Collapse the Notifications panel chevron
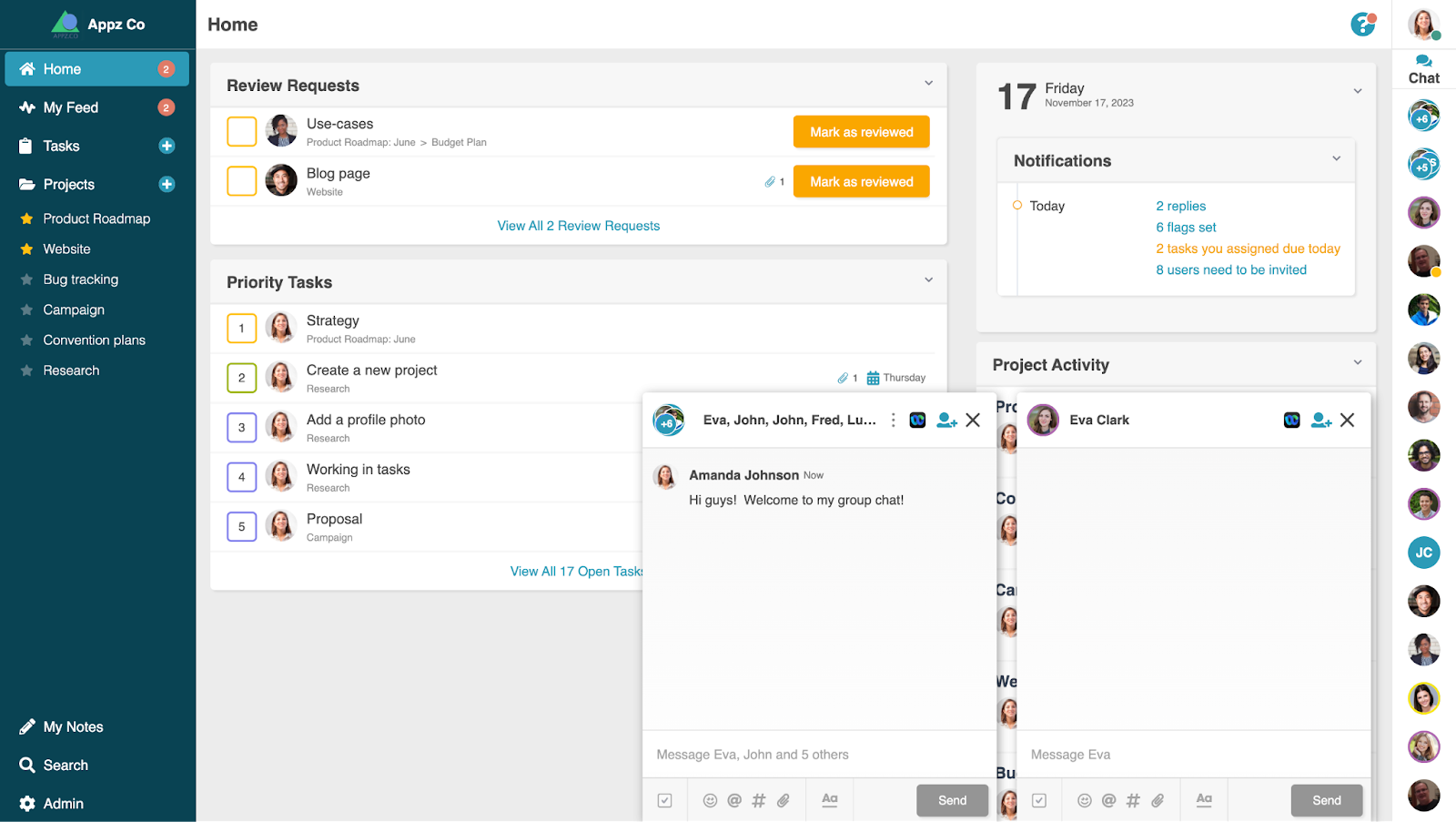 tap(1336, 158)
